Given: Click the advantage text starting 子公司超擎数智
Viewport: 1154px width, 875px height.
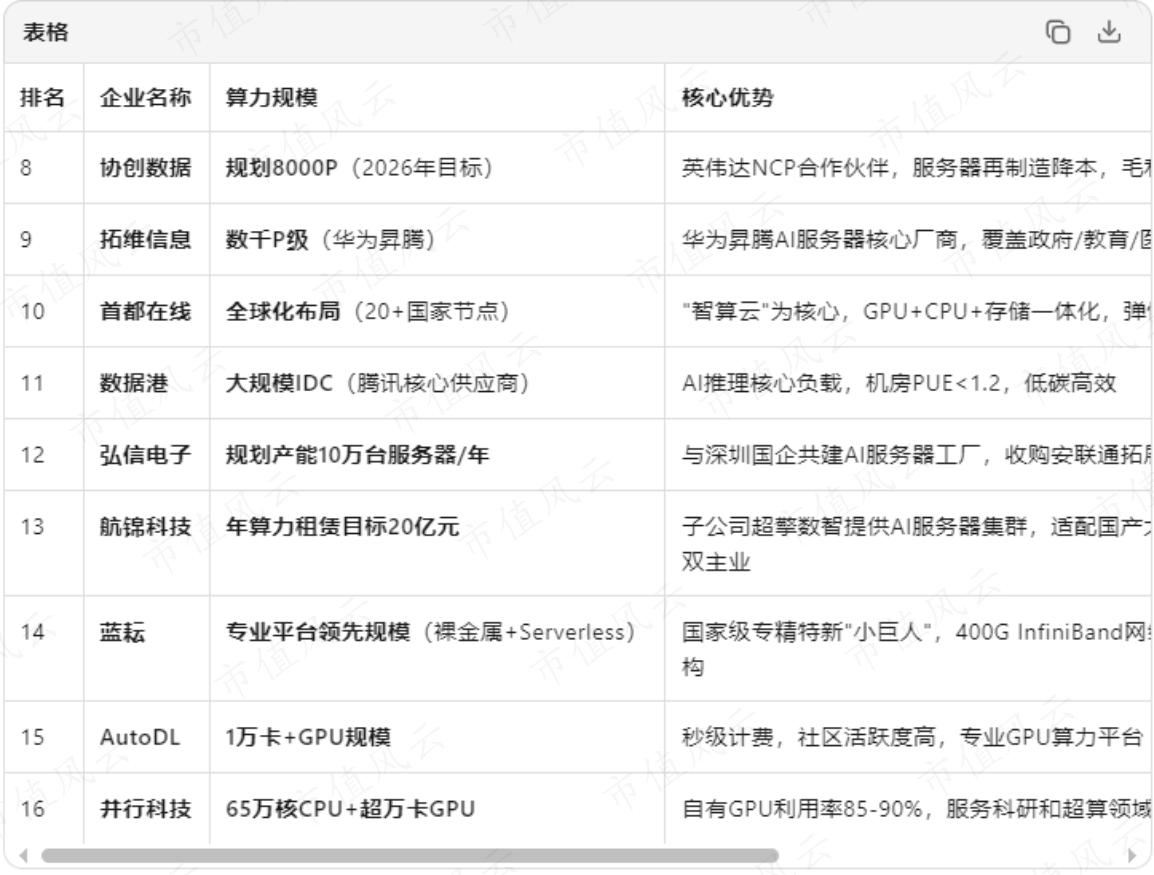Looking at the screenshot, I should (916, 544).
